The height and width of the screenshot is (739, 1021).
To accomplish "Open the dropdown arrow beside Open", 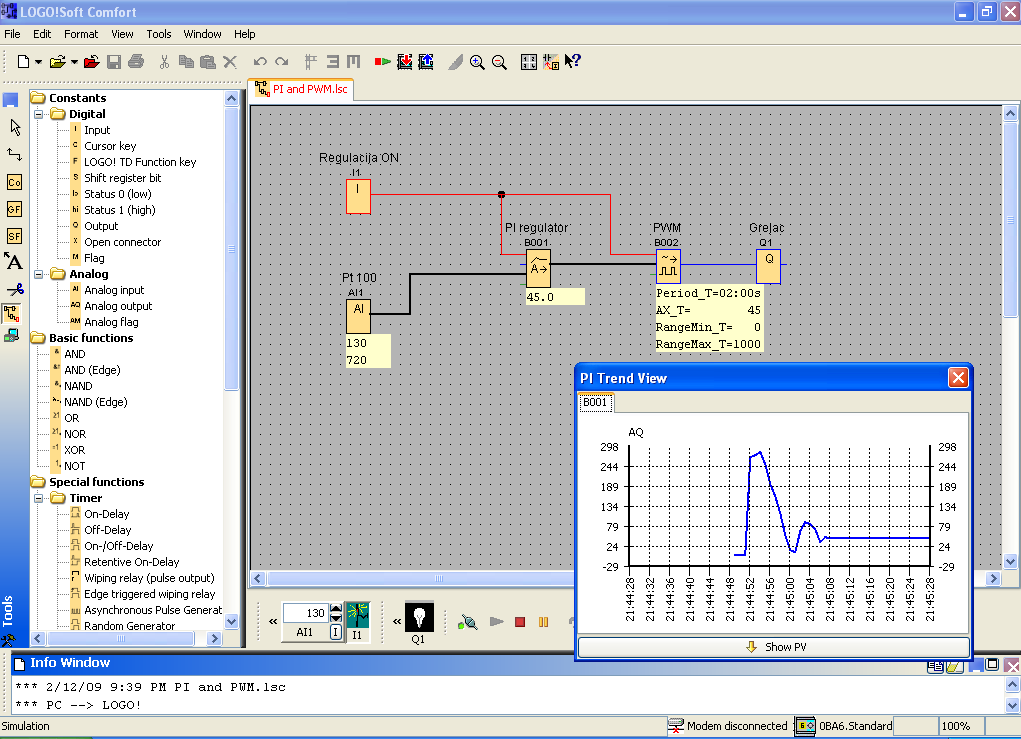I will point(74,63).
